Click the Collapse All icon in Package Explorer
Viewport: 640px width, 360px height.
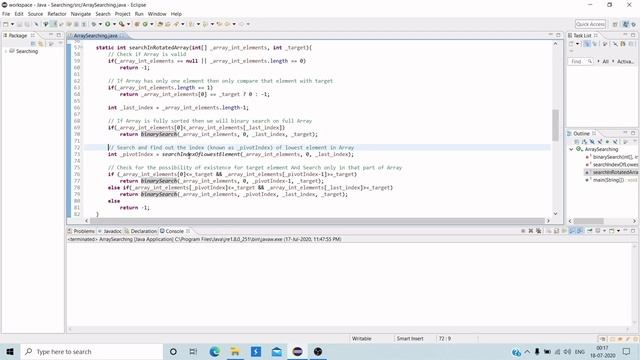pos(33,43)
